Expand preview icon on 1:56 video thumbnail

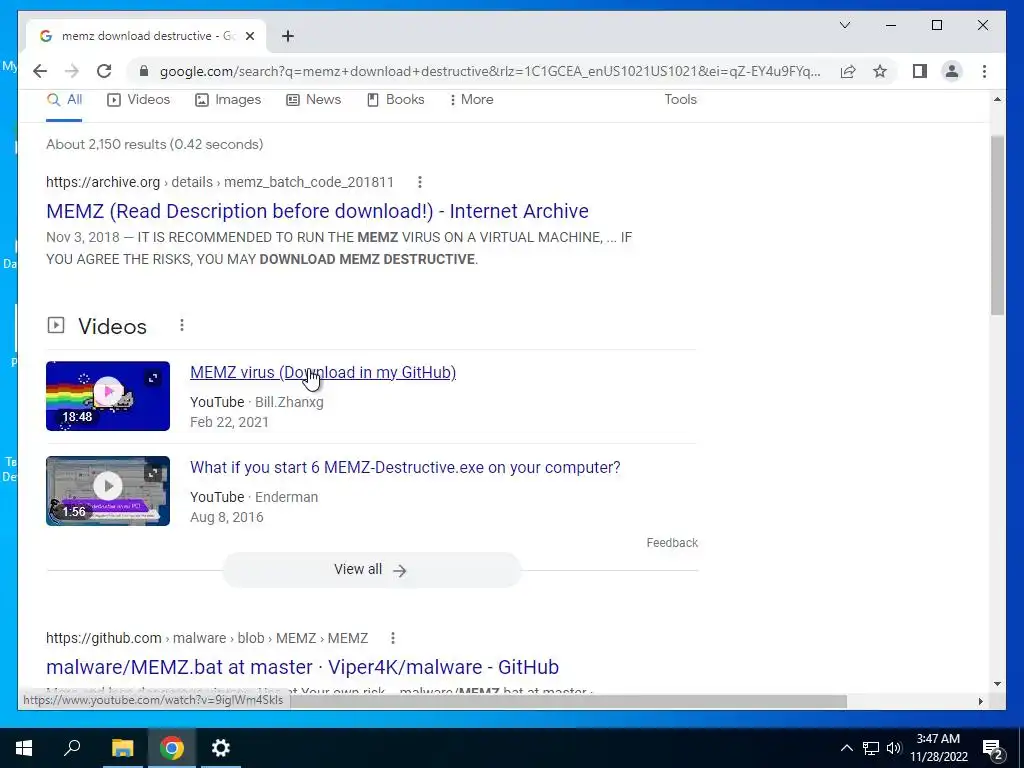tap(153, 473)
